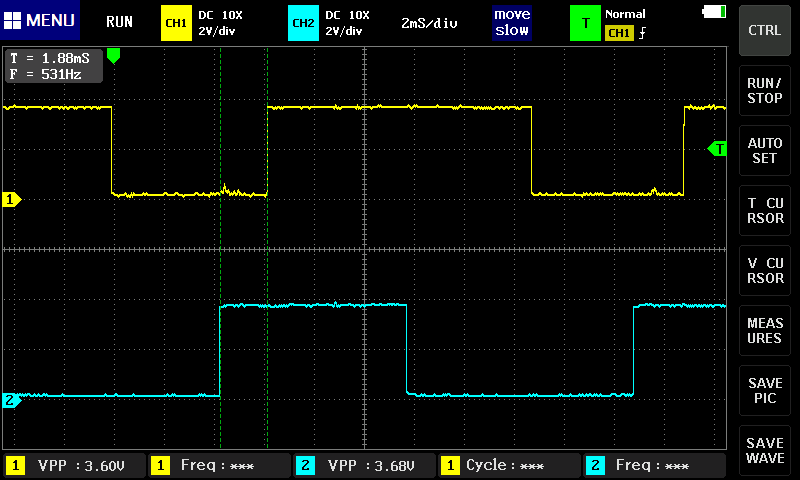
Task: Tap the CH1 VPP 3.60V measurement
Action: coord(74,465)
